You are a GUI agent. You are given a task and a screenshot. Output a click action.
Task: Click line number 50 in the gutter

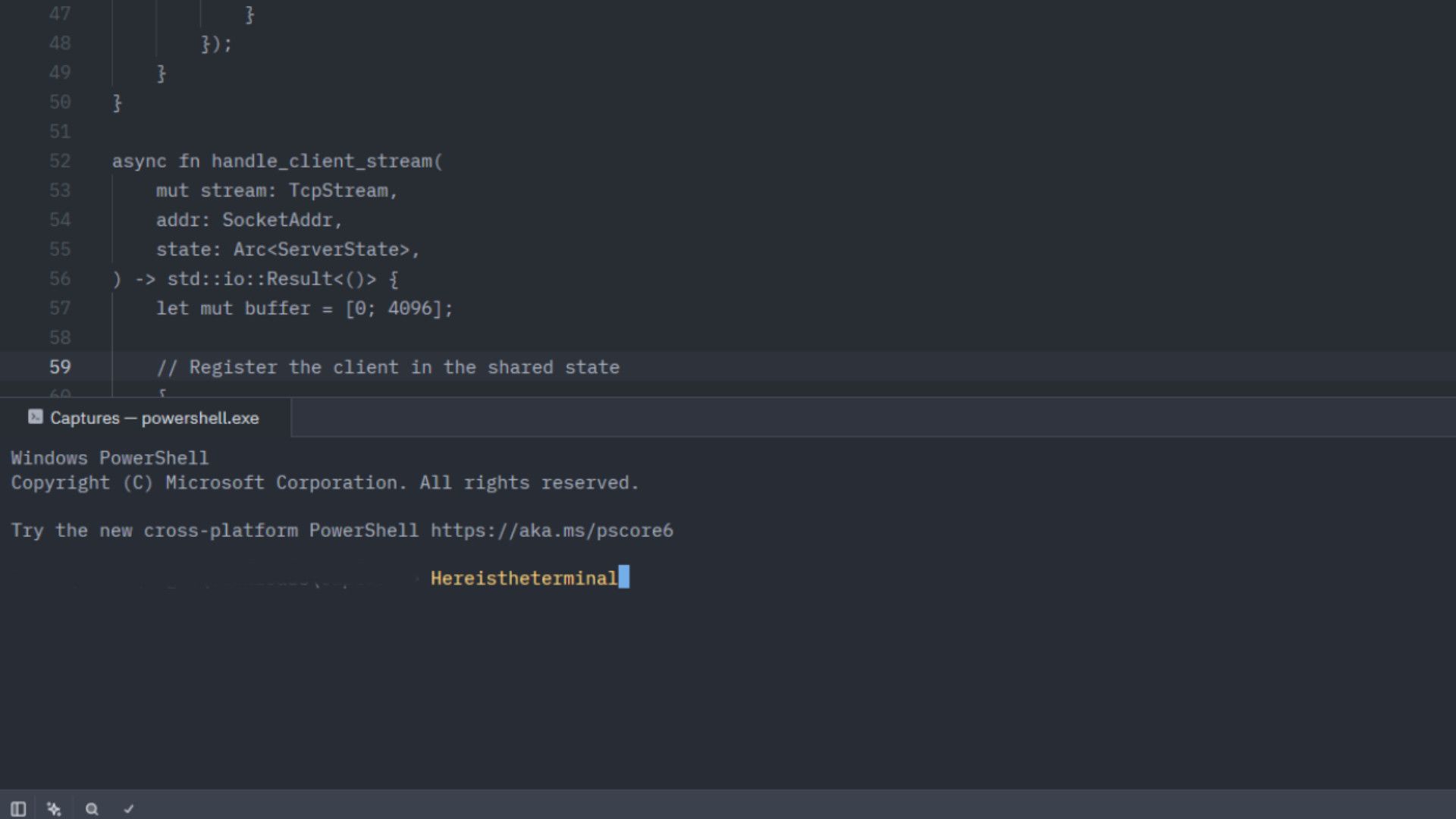pos(60,102)
